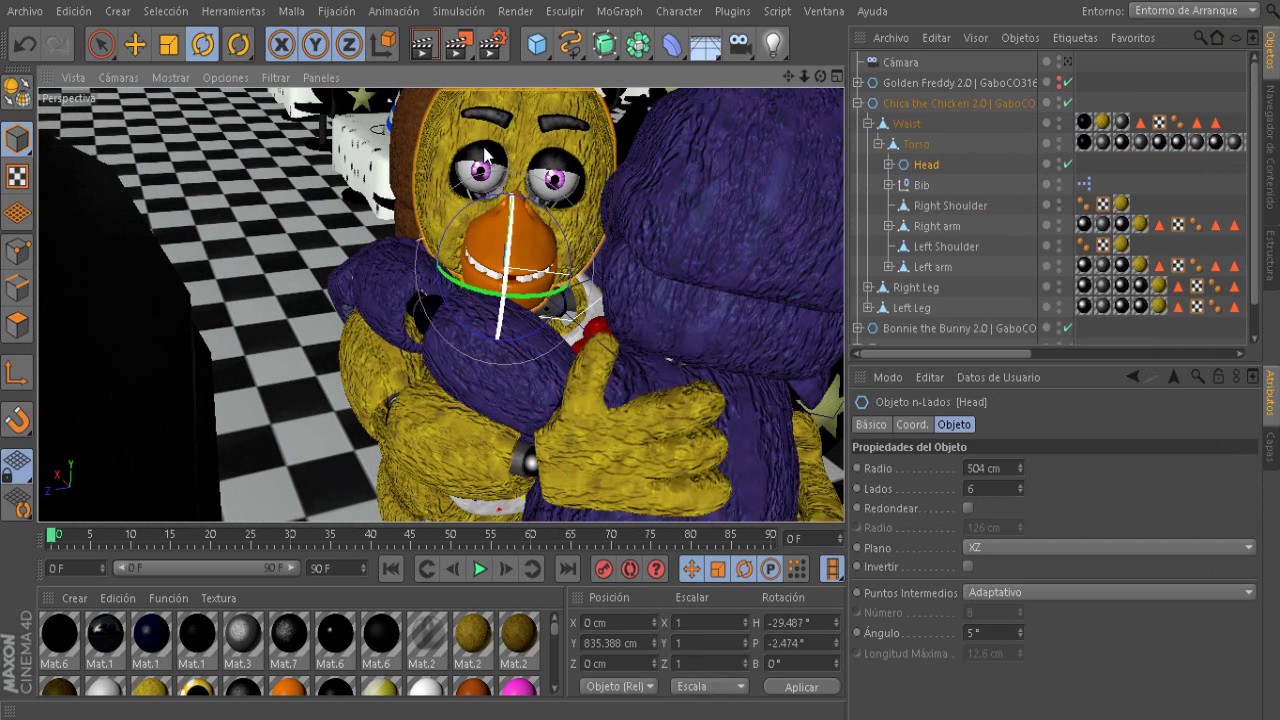
Task: Expand the Left Leg object
Action: 868,308
